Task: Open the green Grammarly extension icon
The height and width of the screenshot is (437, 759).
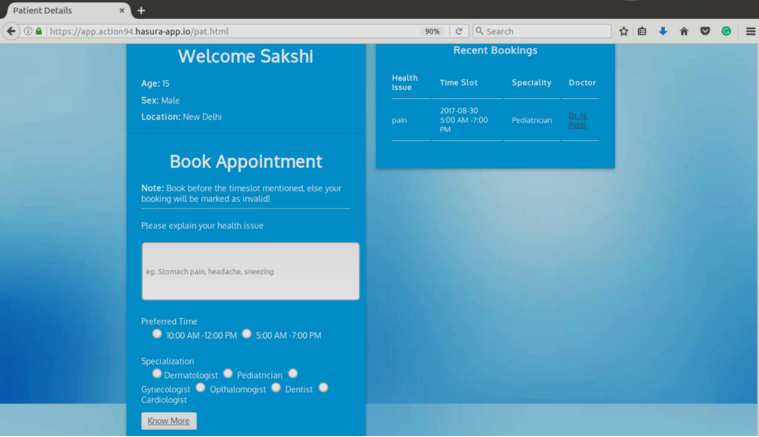Action: coord(726,31)
